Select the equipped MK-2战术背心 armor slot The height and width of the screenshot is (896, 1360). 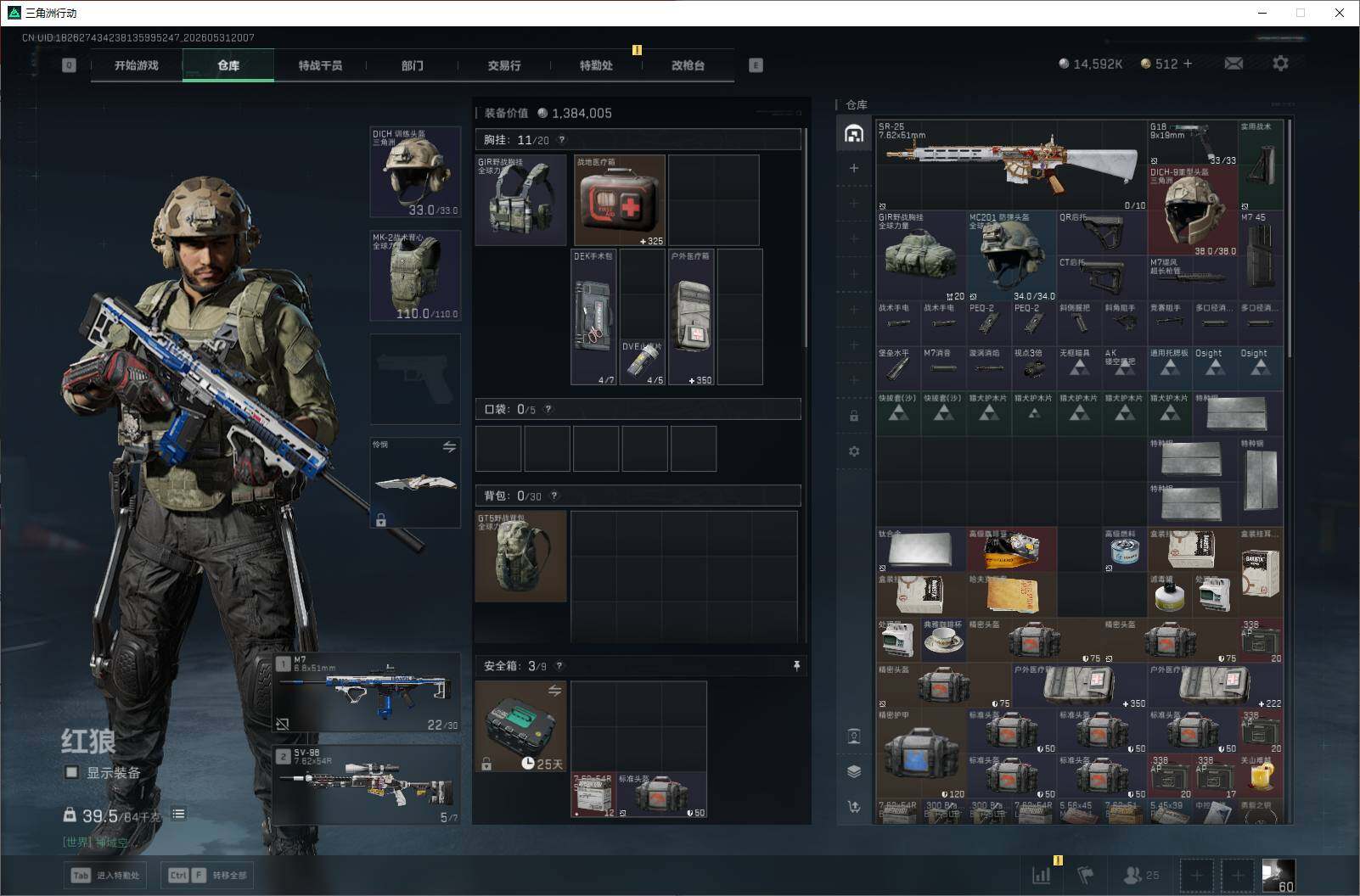(x=415, y=276)
